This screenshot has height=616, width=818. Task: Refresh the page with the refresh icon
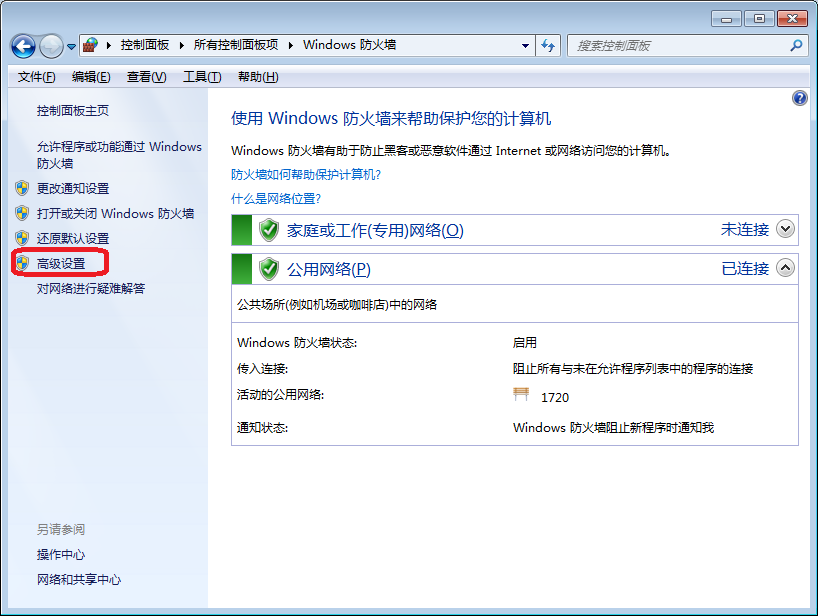click(548, 46)
